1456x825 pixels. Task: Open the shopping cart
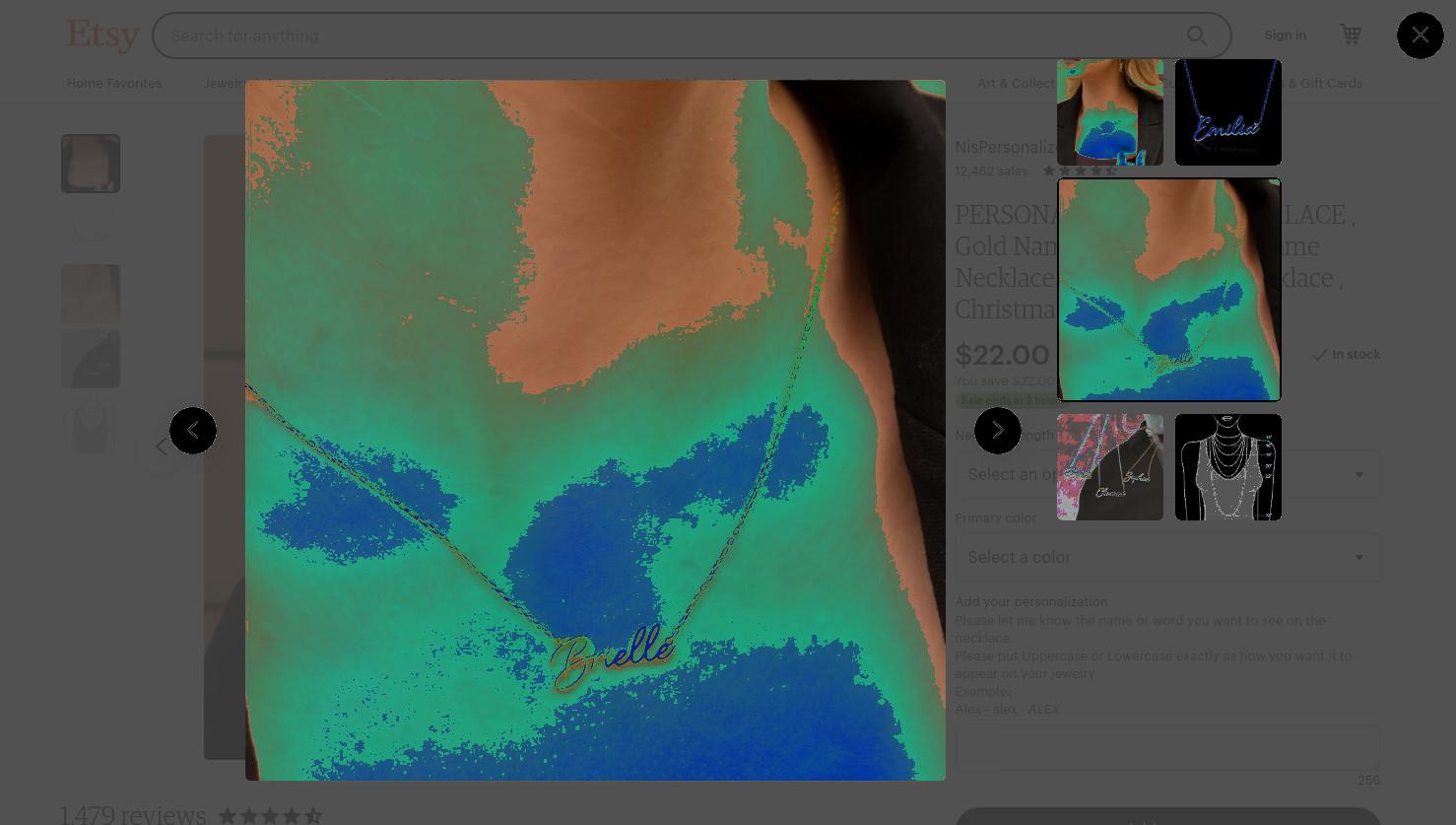[1351, 34]
